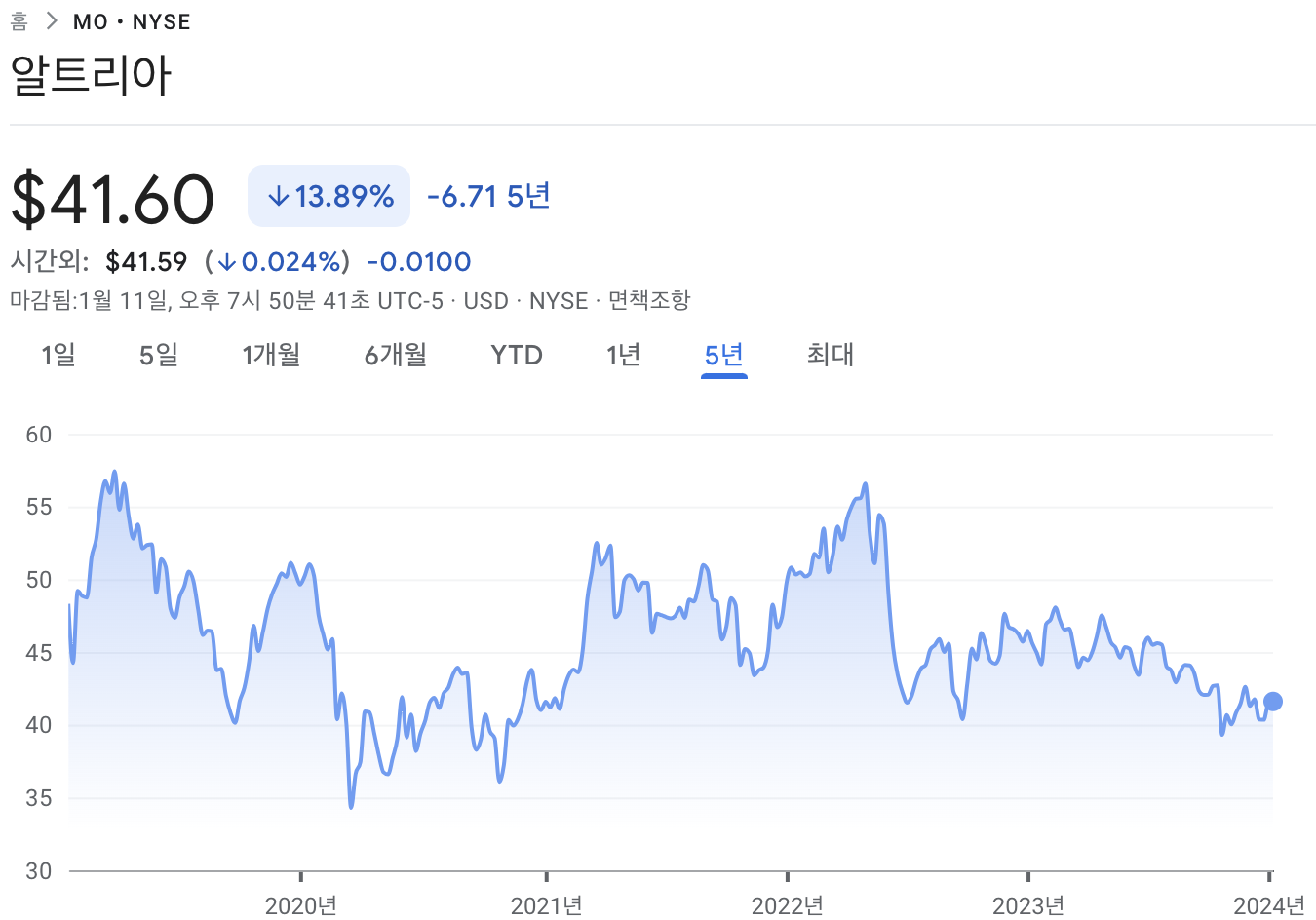Open the 1개월 price chart
The image size is (1316, 920).
click(x=271, y=356)
